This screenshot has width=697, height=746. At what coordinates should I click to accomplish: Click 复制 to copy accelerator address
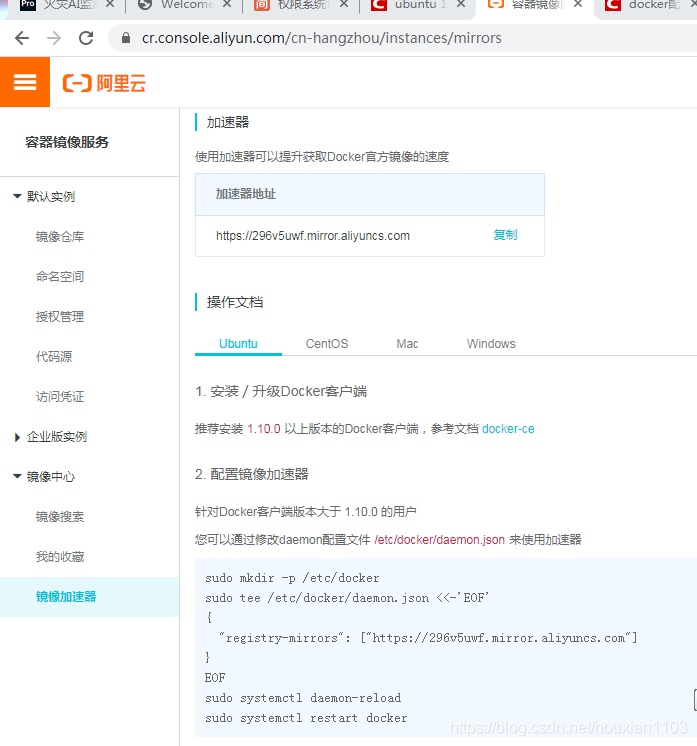505,235
